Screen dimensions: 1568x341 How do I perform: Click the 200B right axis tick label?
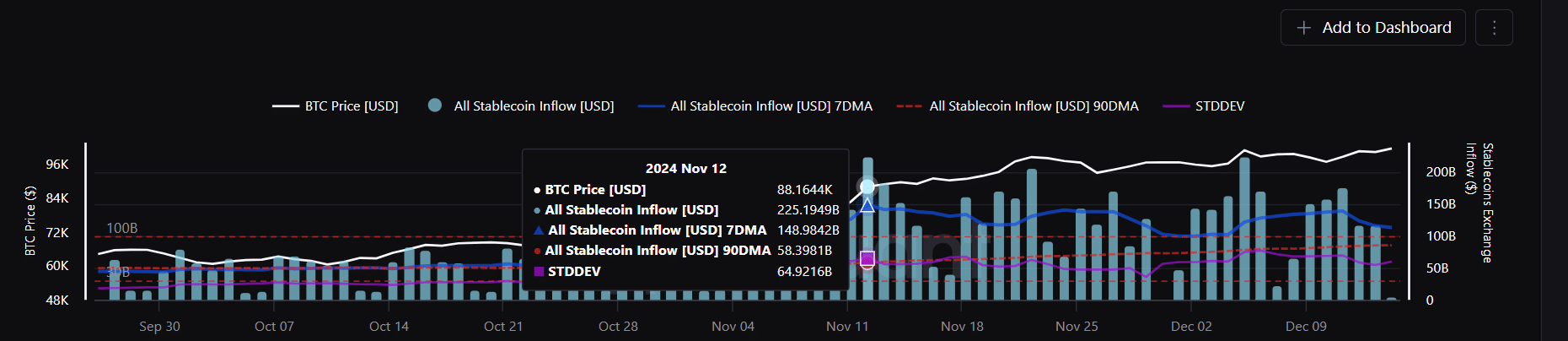[x=1441, y=172]
